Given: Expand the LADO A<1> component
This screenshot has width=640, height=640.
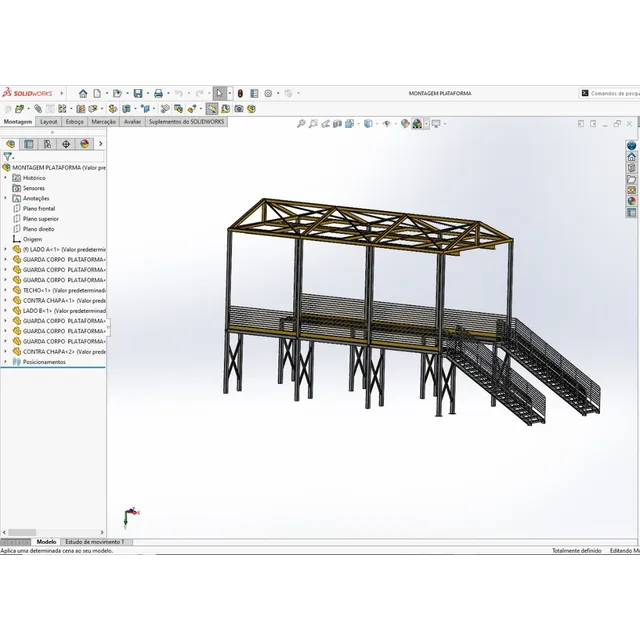Looking at the screenshot, I should (x=5, y=249).
